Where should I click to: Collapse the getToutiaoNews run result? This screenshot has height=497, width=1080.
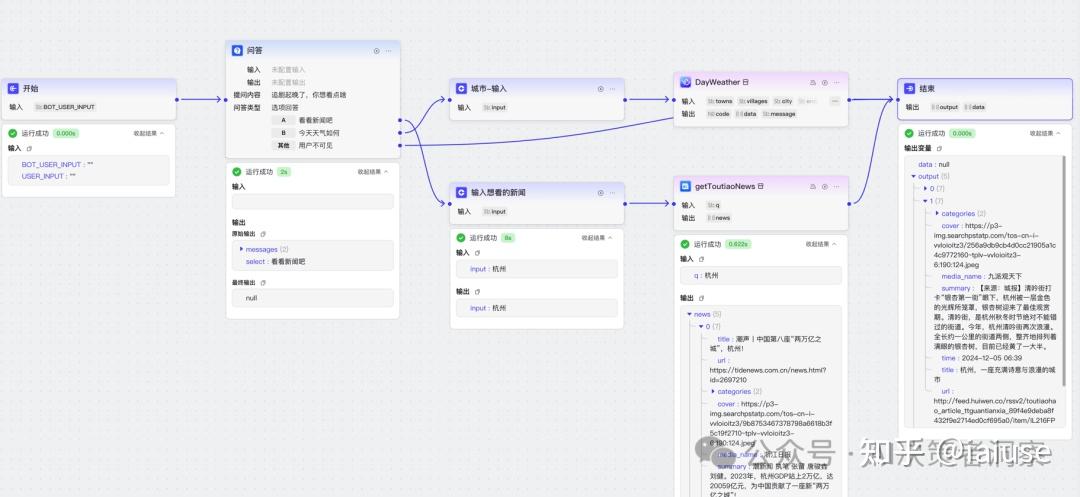point(822,244)
